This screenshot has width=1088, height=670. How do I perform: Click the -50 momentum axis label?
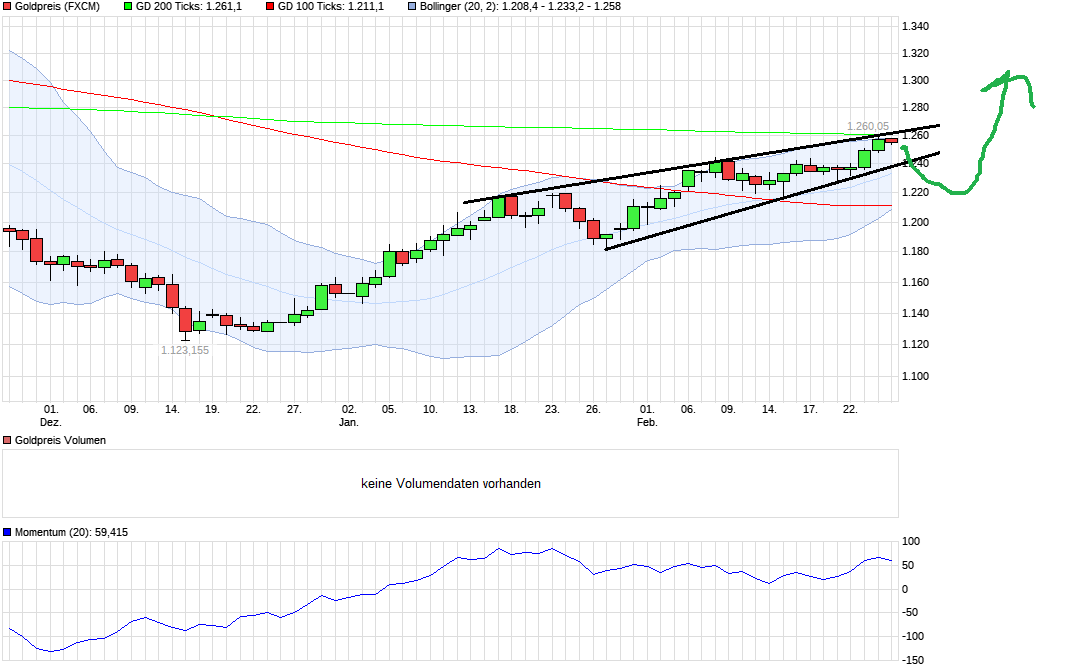pyautogui.click(x=910, y=612)
